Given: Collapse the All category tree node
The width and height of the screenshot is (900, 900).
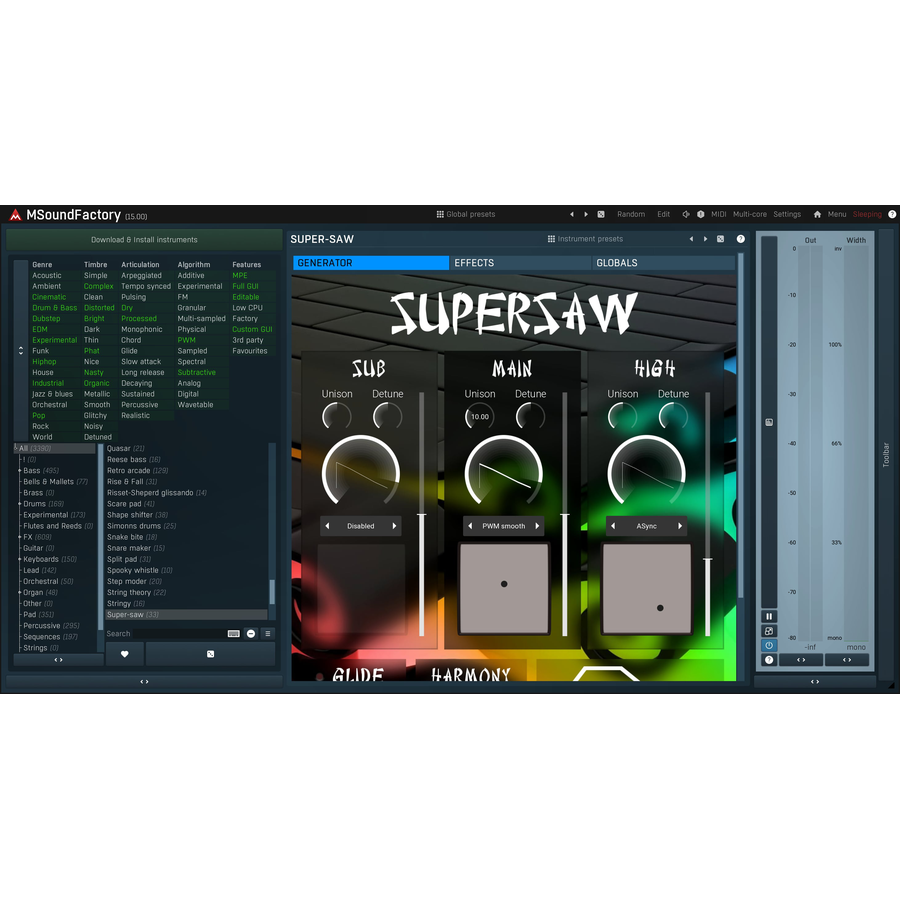Looking at the screenshot, I should 16,448.
